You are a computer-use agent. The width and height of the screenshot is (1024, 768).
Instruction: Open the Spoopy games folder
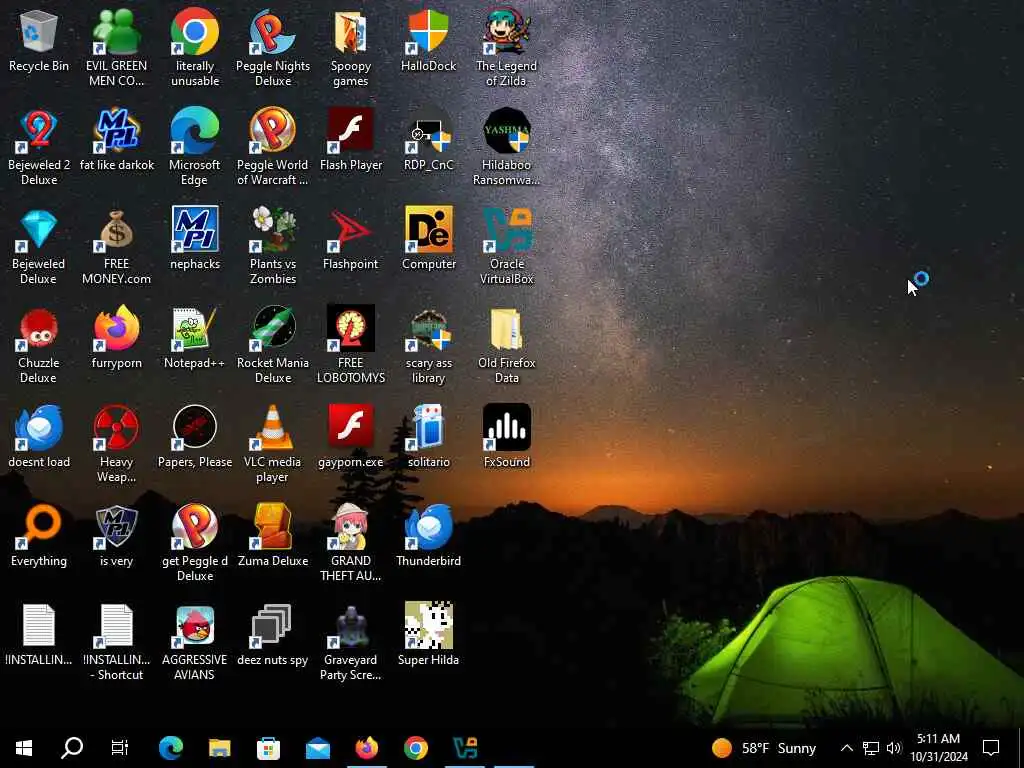tap(351, 48)
